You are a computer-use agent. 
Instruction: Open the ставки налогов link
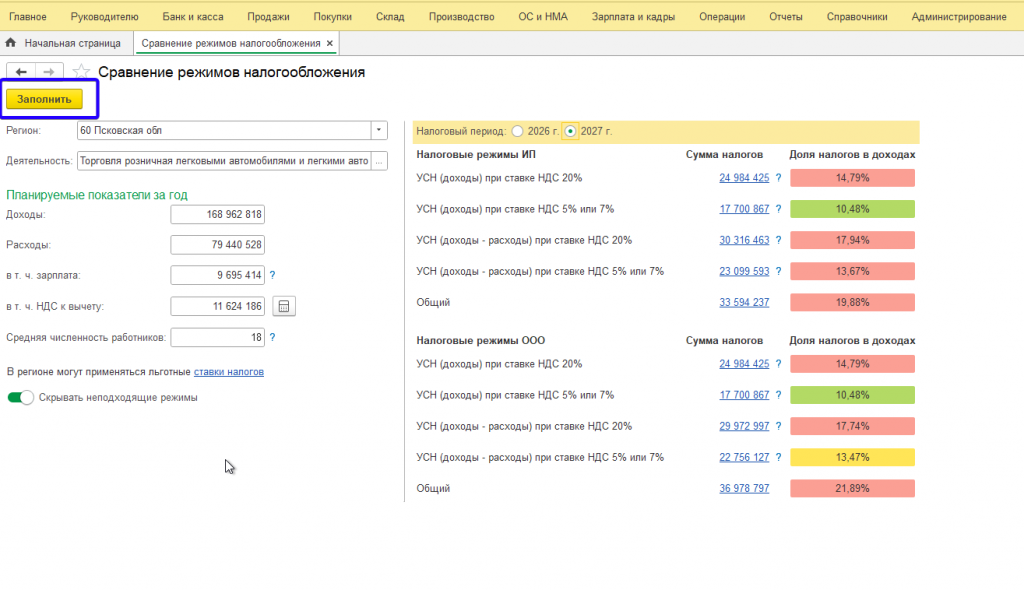pyautogui.click(x=229, y=372)
